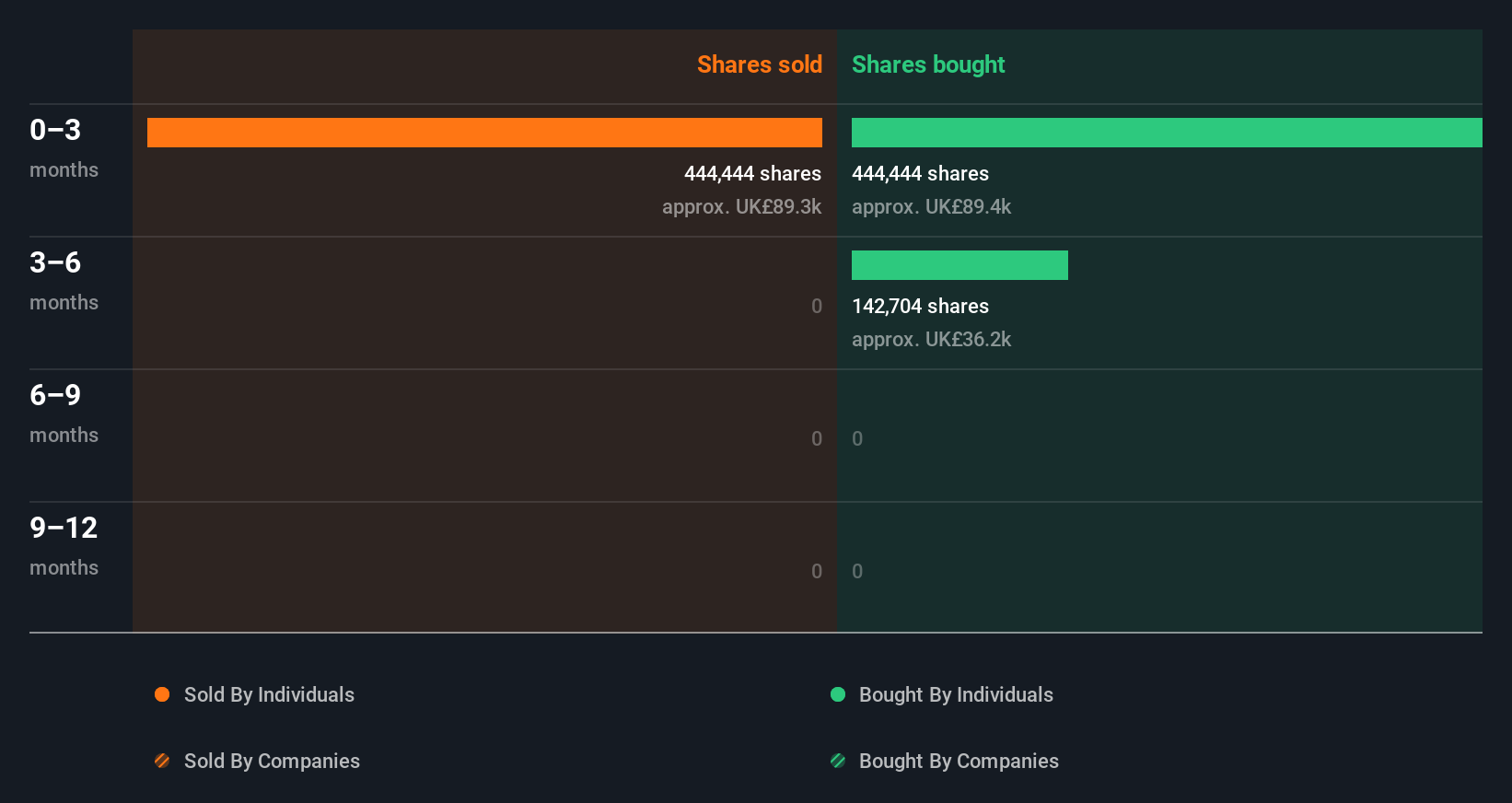
Task: Click the Shares bought column header
Action: coord(928,64)
